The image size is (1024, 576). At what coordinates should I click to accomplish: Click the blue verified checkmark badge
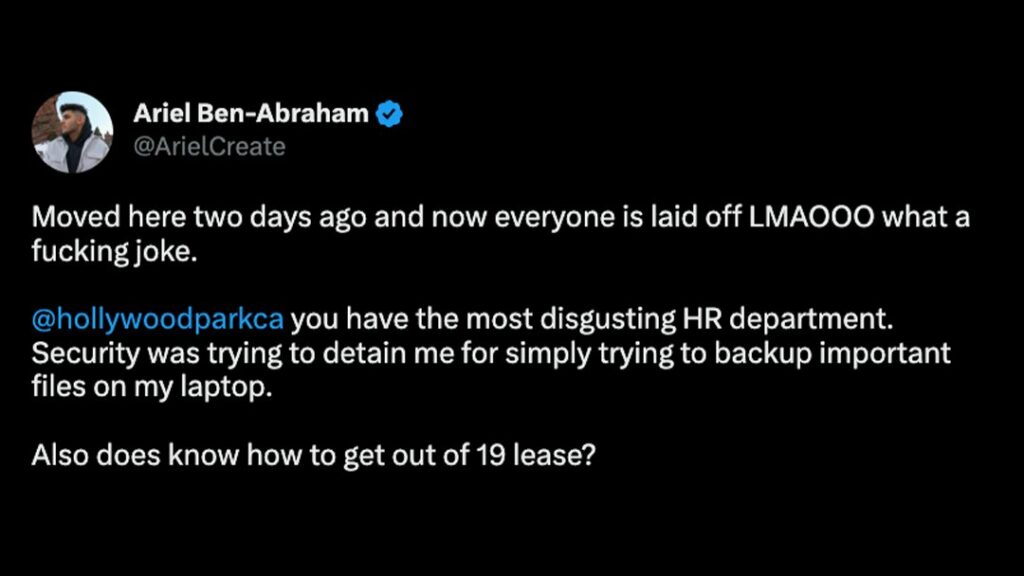click(389, 114)
